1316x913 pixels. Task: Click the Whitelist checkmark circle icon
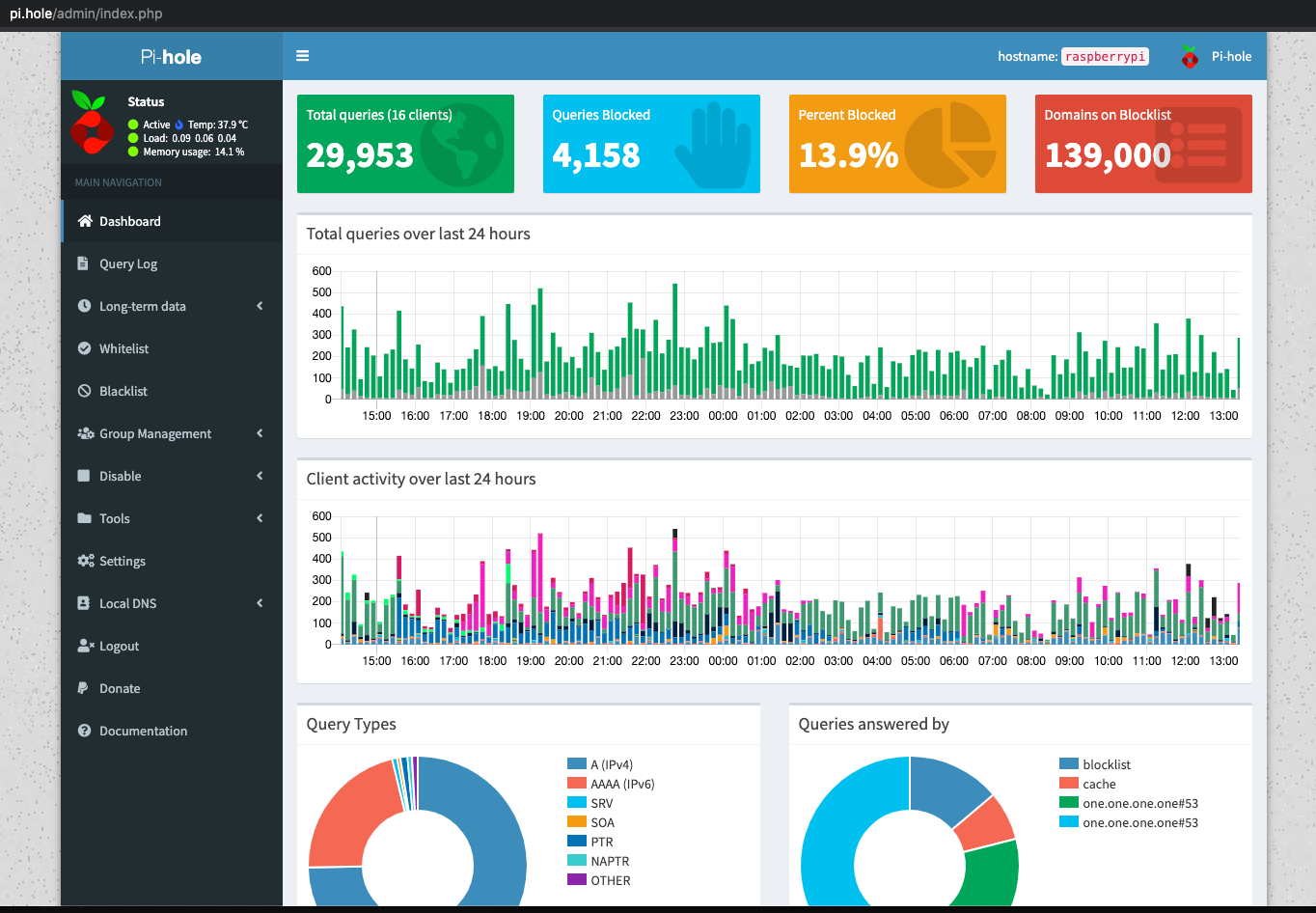point(84,348)
